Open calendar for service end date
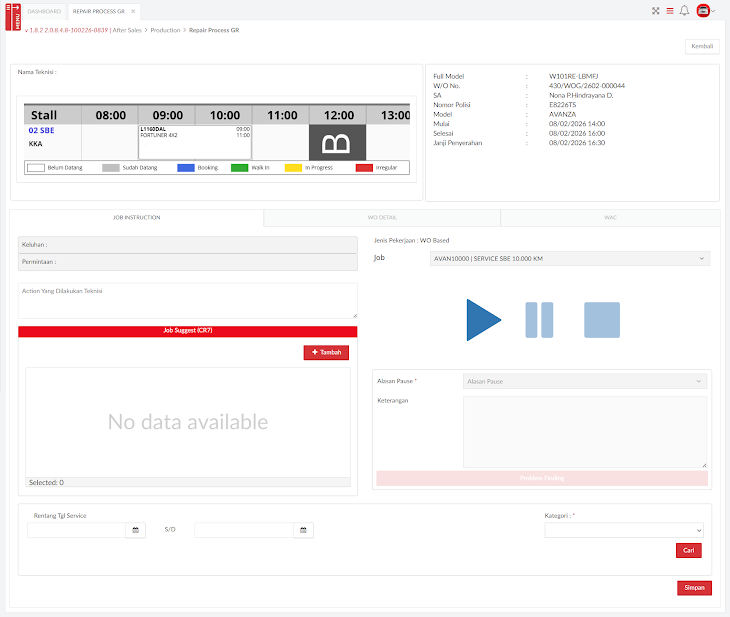 pyautogui.click(x=303, y=530)
